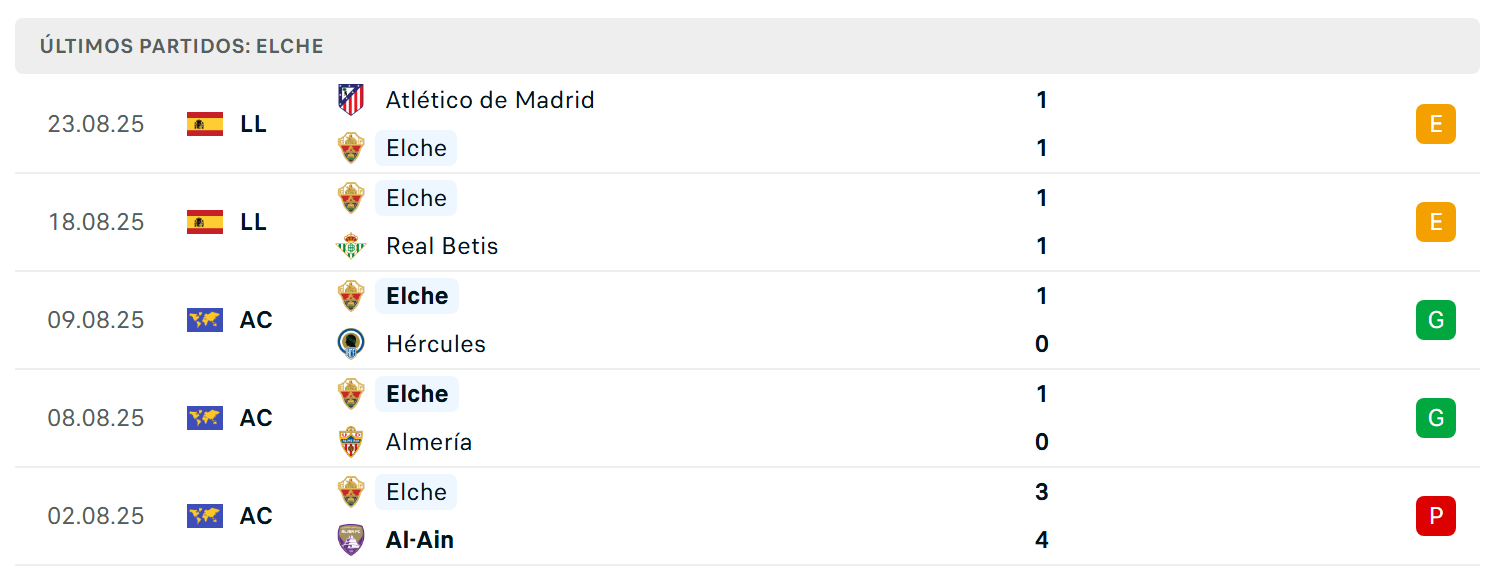Click the Atlético de Madrid club crest
This screenshot has width=1497, height=582.
[x=351, y=100]
